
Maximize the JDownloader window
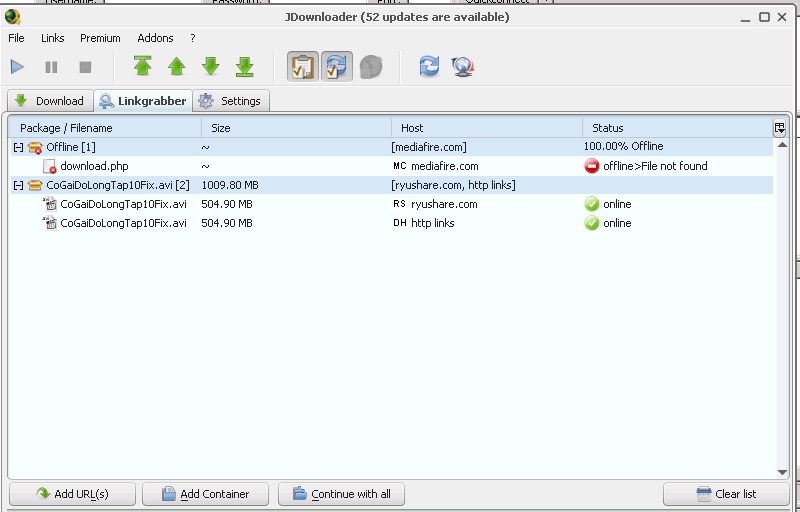click(x=764, y=17)
